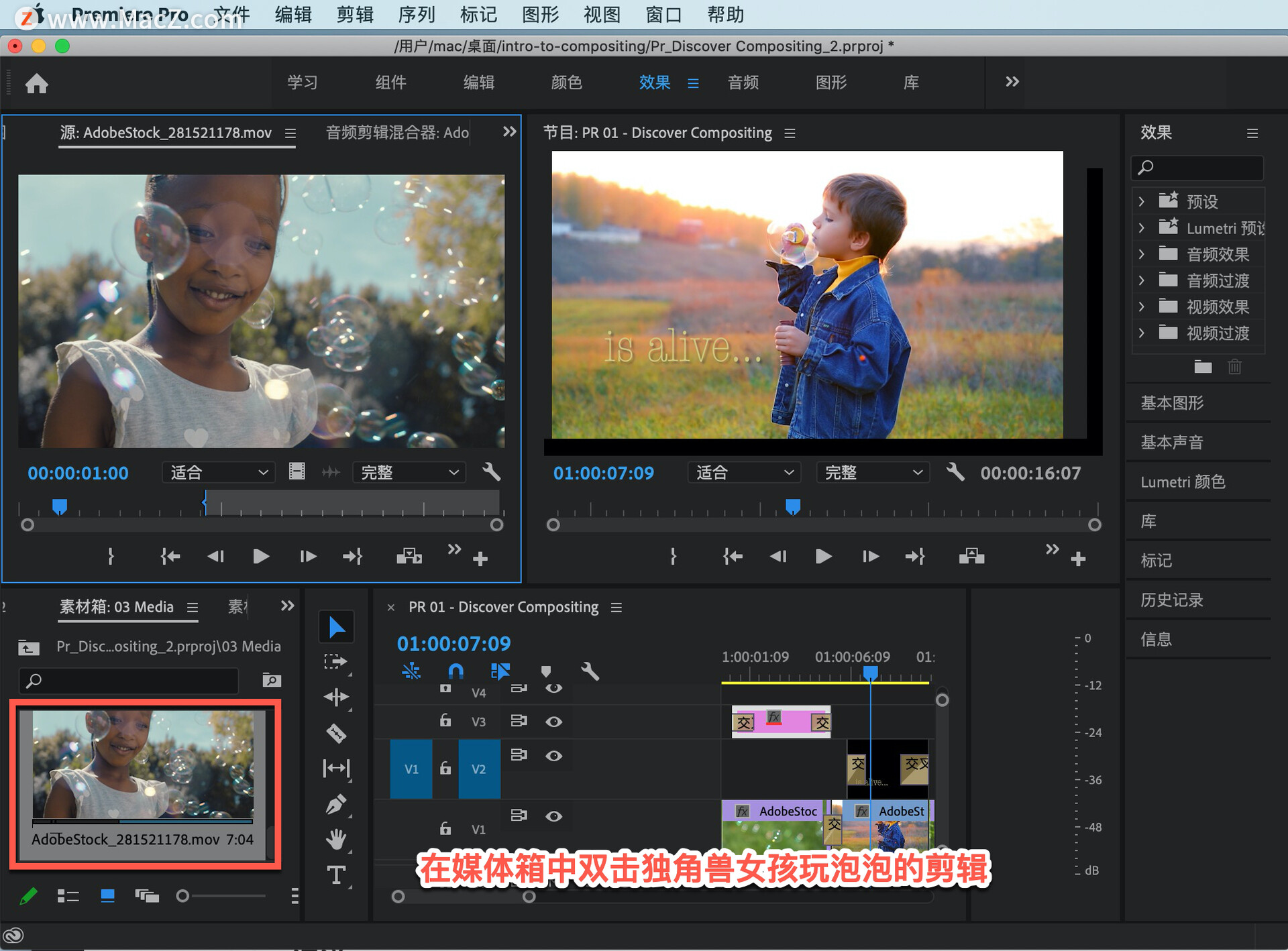Navigate up one bin folder level
This screenshot has width=1288, height=951.
pyautogui.click(x=28, y=647)
